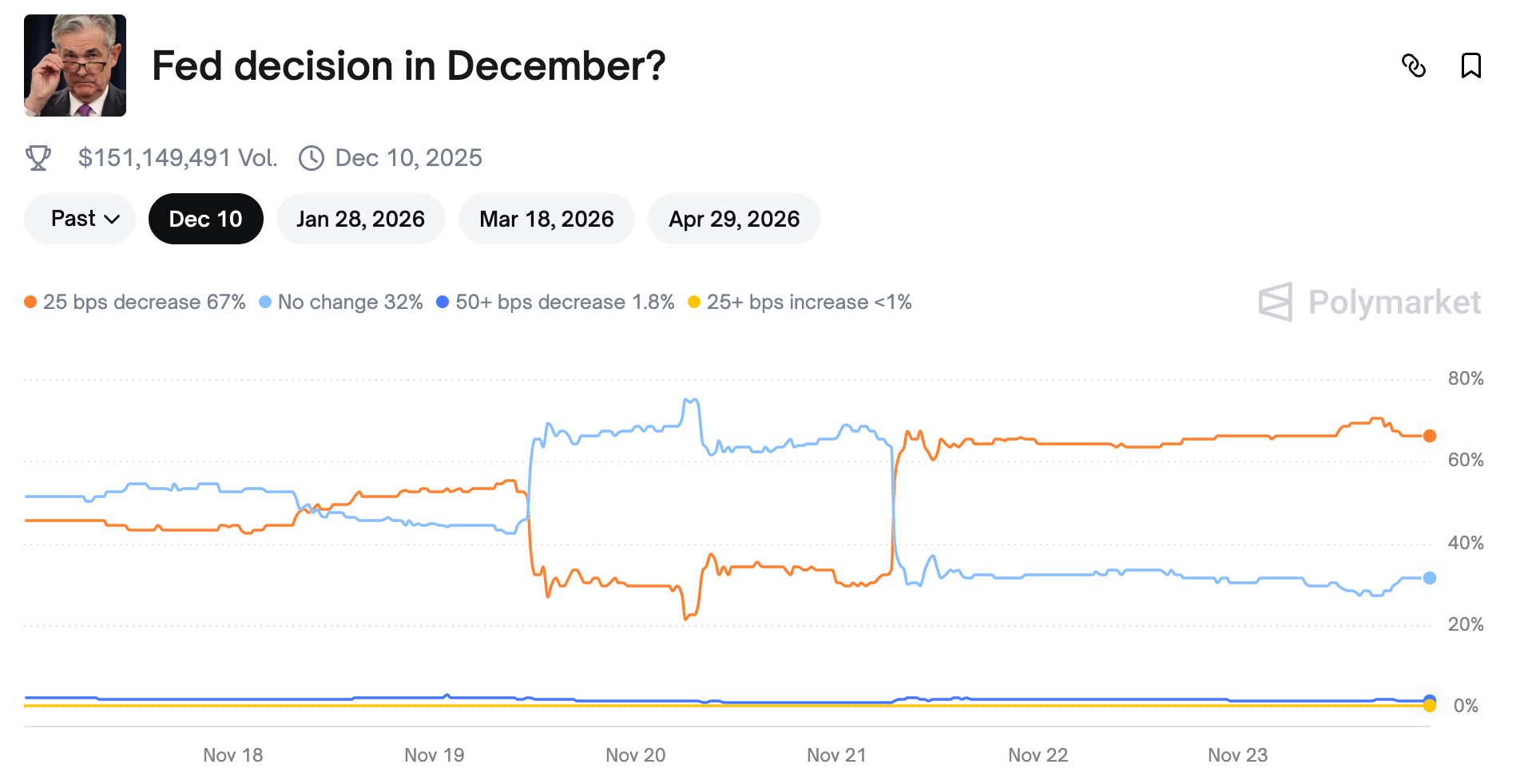Click the "Fed decision in December?" title
The image size is (1524, 784).
pyautogui.click(x=408, y=65)
